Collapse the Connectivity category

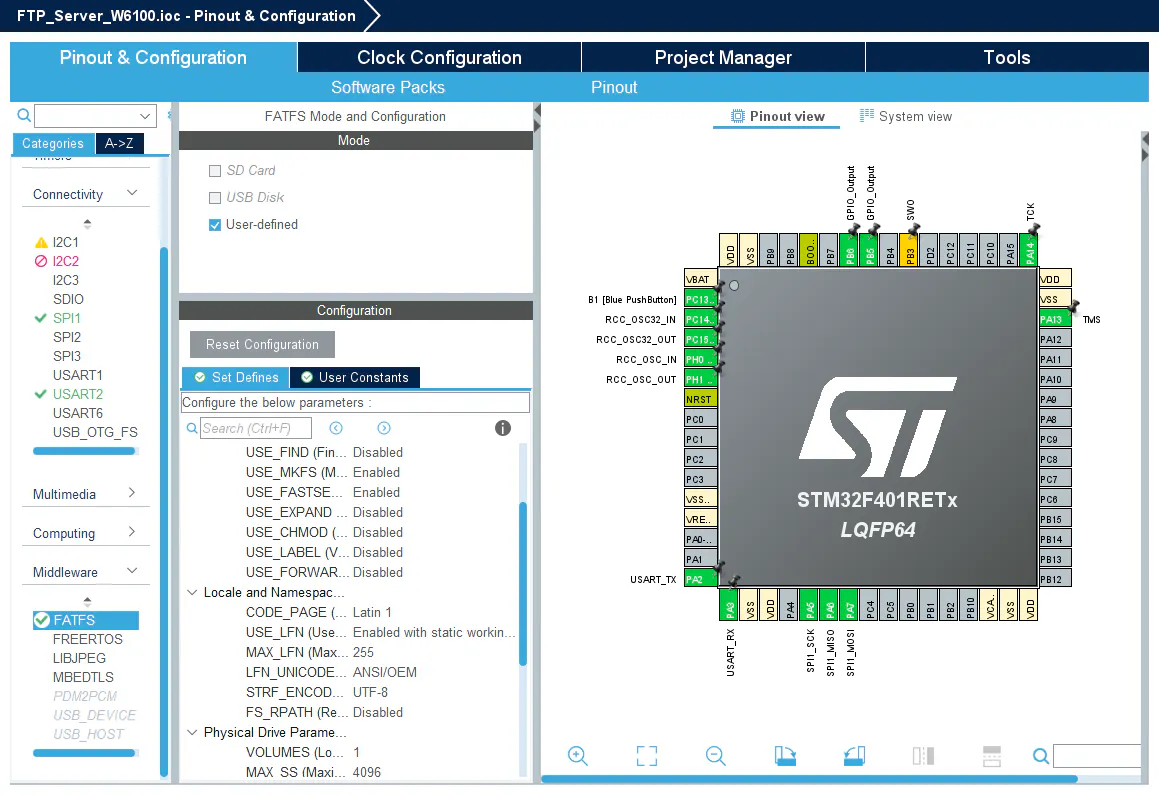coord(132,193)
